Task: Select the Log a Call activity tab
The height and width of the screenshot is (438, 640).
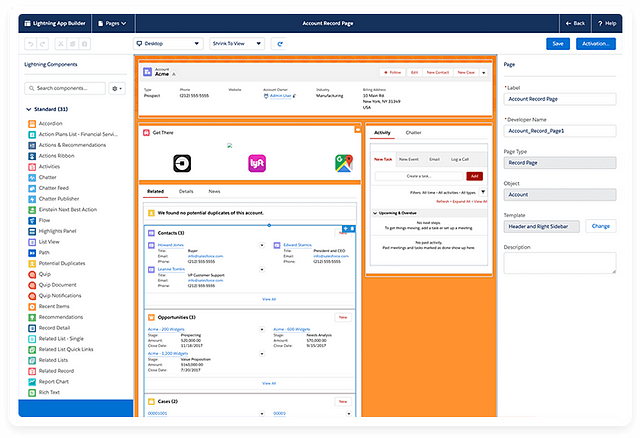Action: (460, 159)
